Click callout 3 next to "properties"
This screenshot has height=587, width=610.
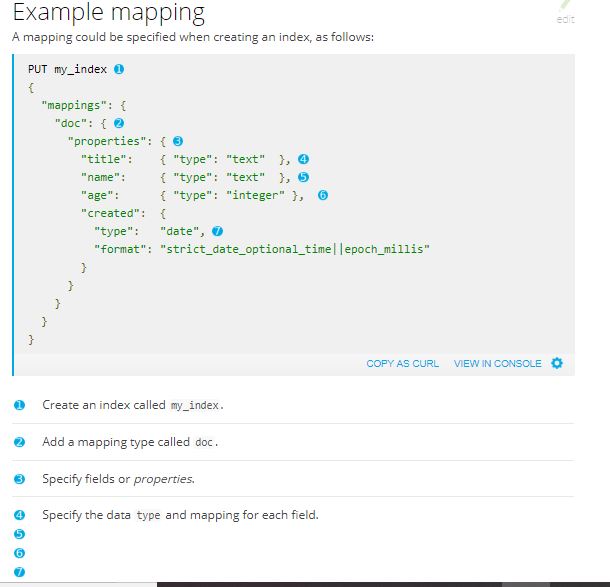(x=178, y=141)
